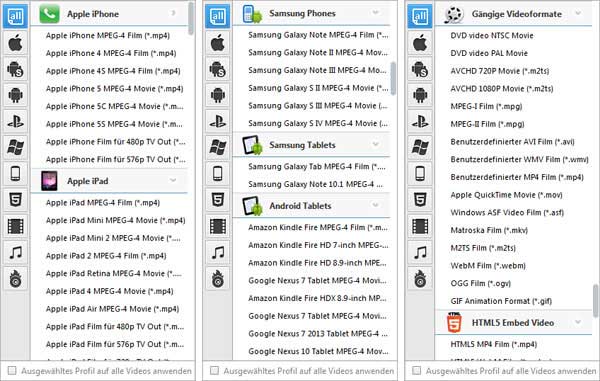The width and height of the screenshot is (600, 381).
Task: Click the scrollbar thumb in the Apple iPhone panel
Action: click(191, 18)
